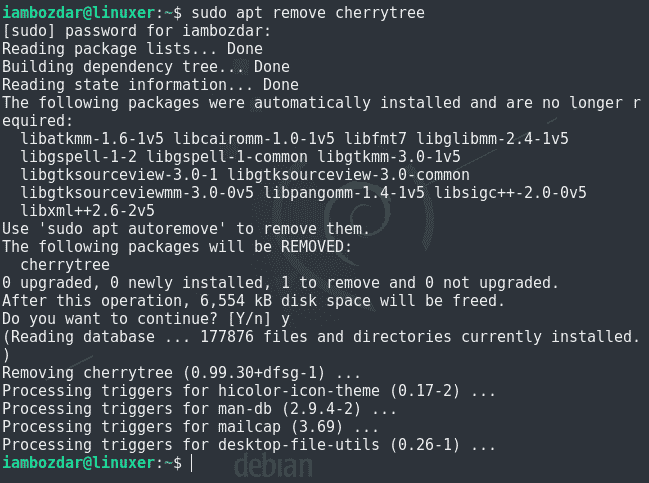The width and height of the screenshot is (649, 483).
Task: Click the '[sudo] password for iambozdar:' line
Action: (x=137, y=31)
